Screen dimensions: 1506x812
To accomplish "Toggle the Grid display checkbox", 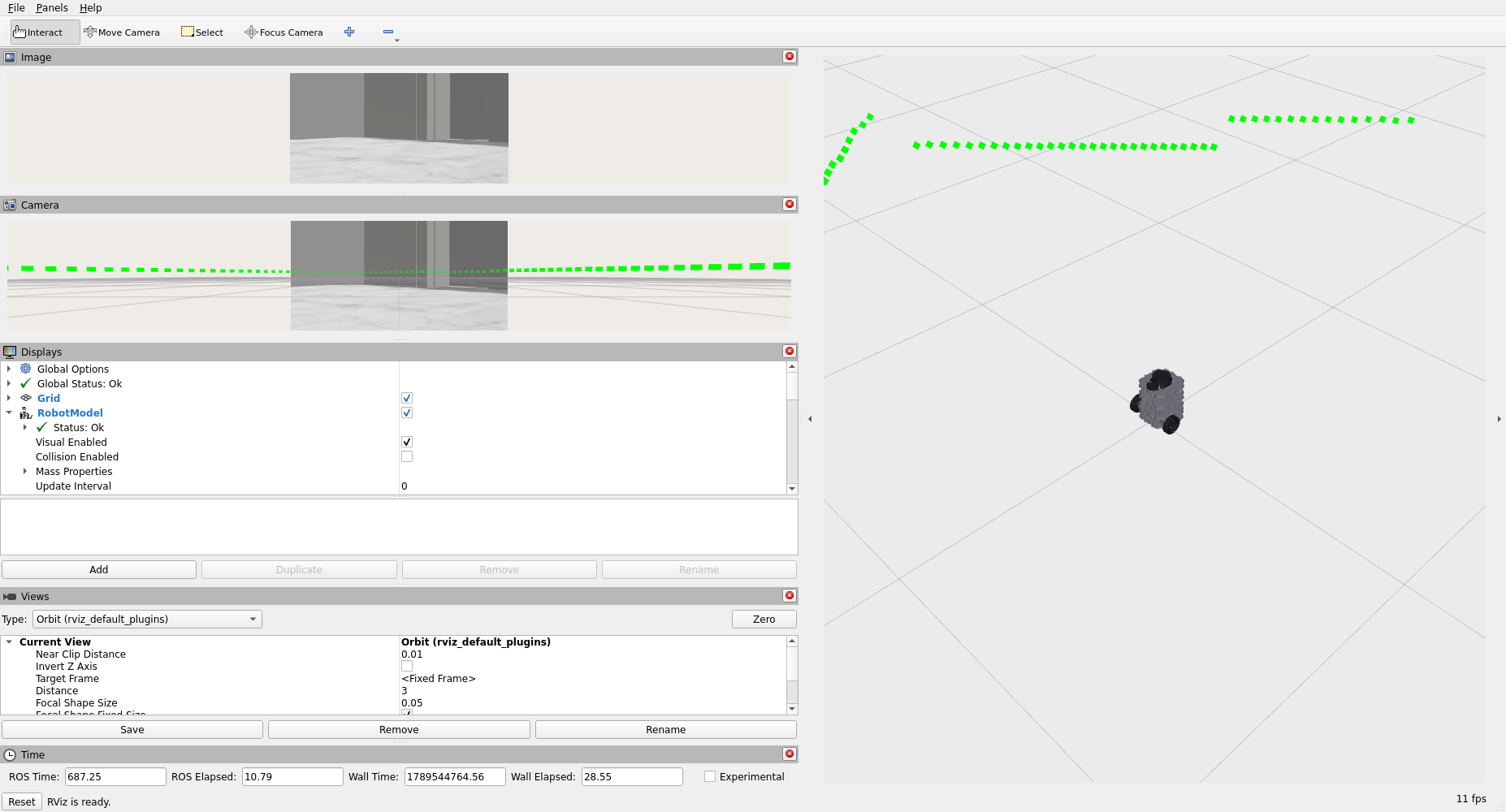I will point(407,398).
